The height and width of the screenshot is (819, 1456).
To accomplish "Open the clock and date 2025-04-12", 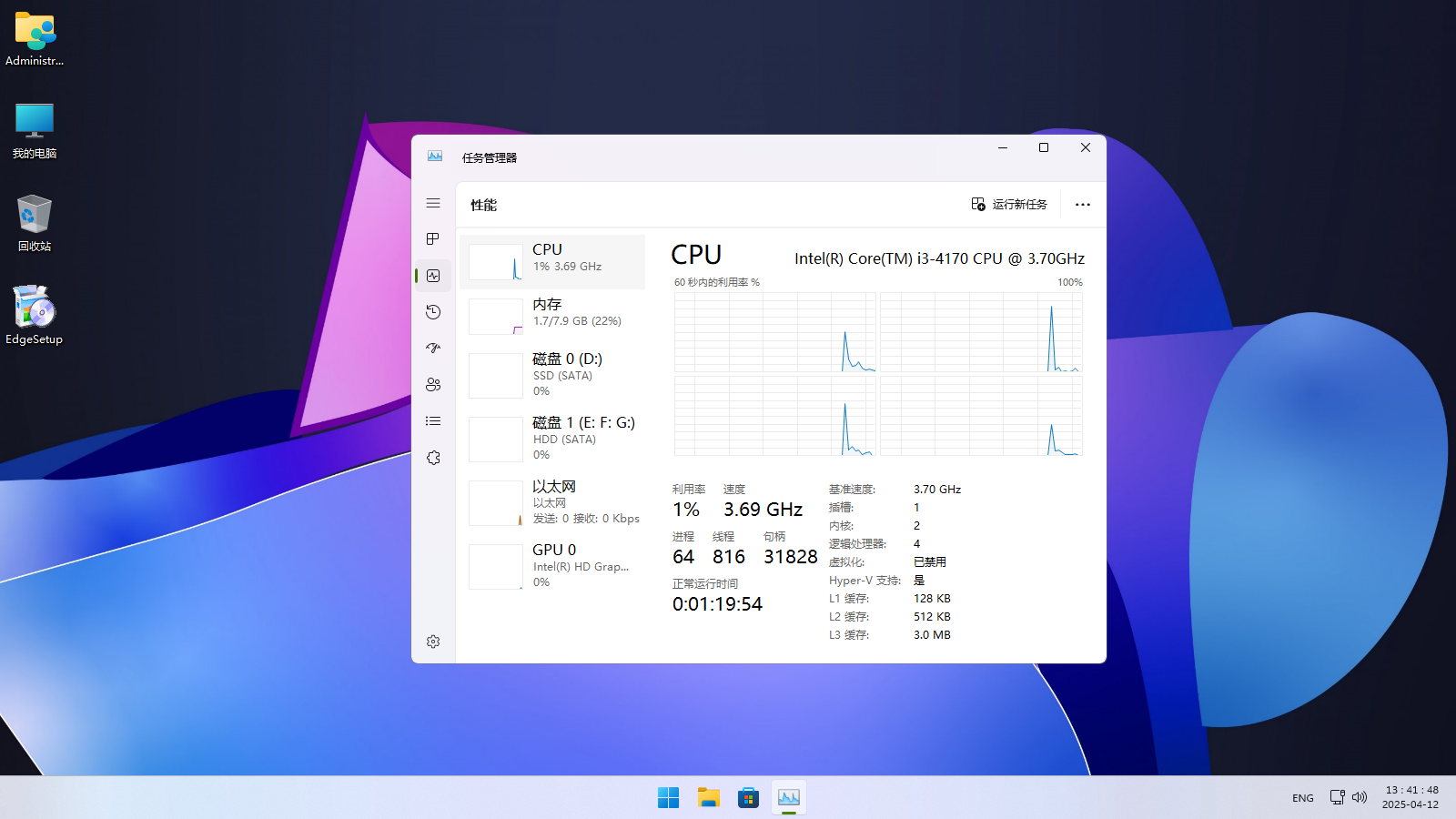I will [x=1410, y=797].
